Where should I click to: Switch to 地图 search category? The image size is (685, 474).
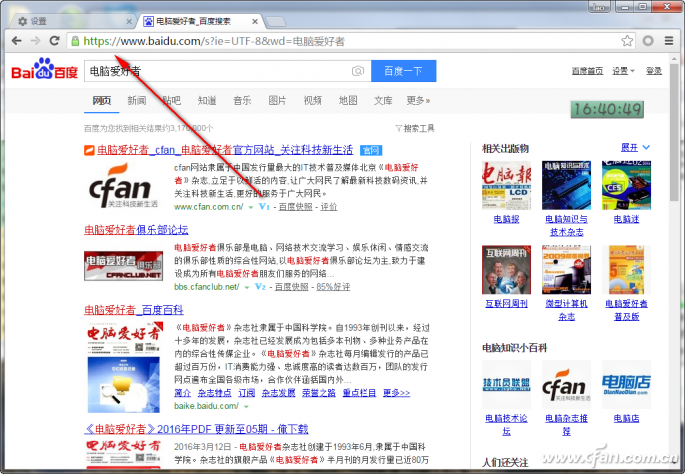[x=348, y=100]
